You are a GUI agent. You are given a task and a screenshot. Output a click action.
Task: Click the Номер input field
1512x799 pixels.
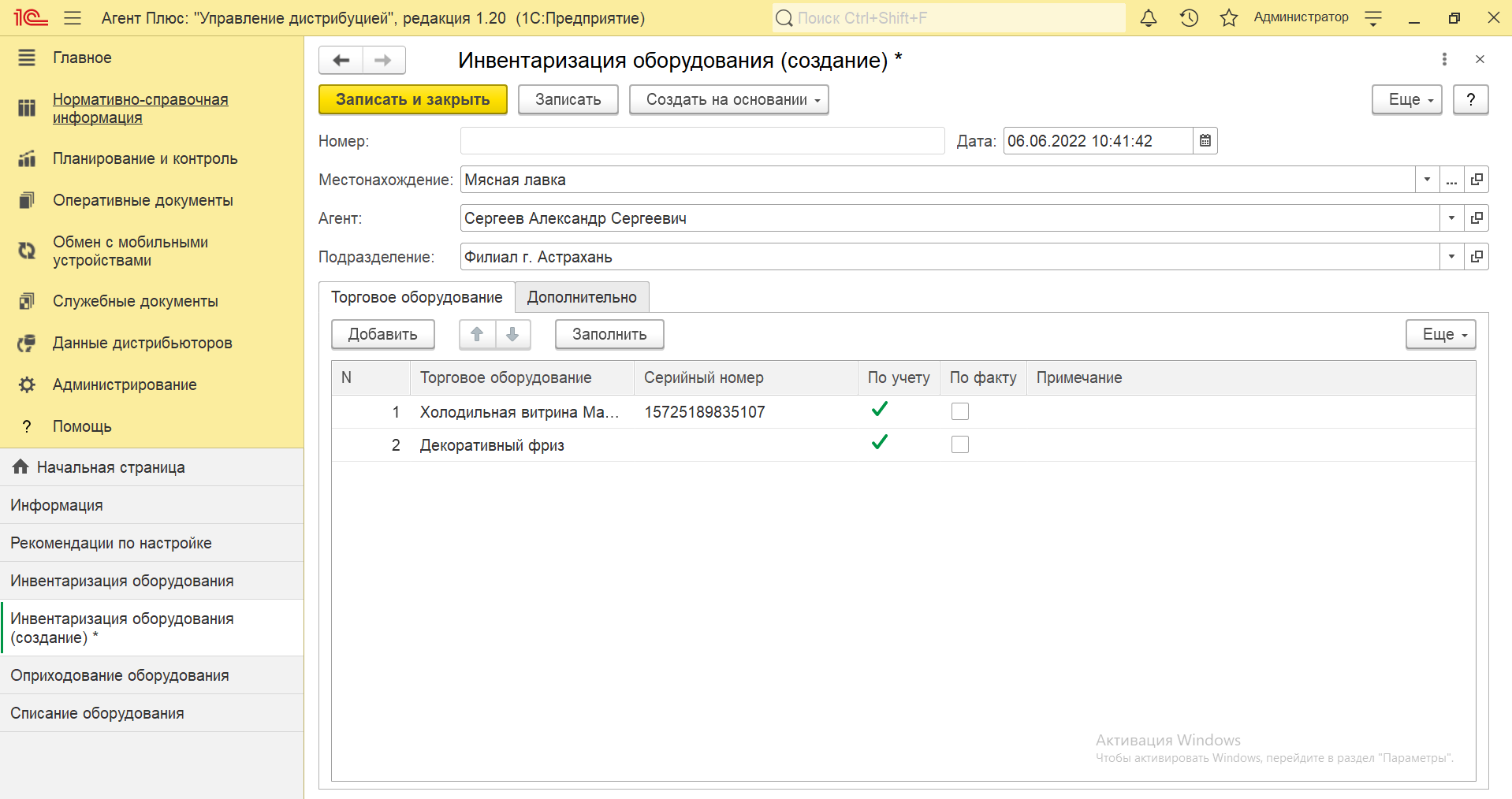coord(702,141)
